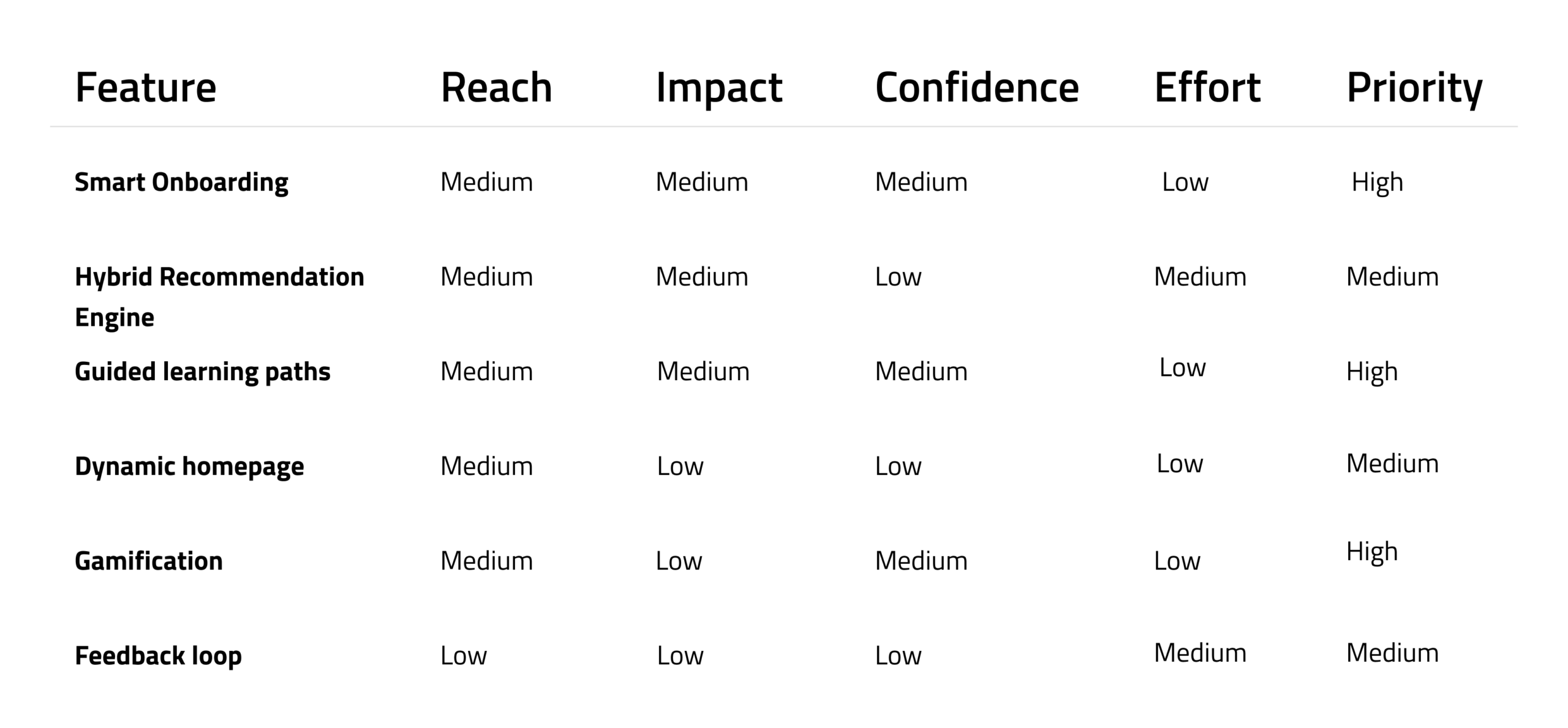Click Gamification's High priority cell
Screen dimensions: 1568x728
point(1372,552)
